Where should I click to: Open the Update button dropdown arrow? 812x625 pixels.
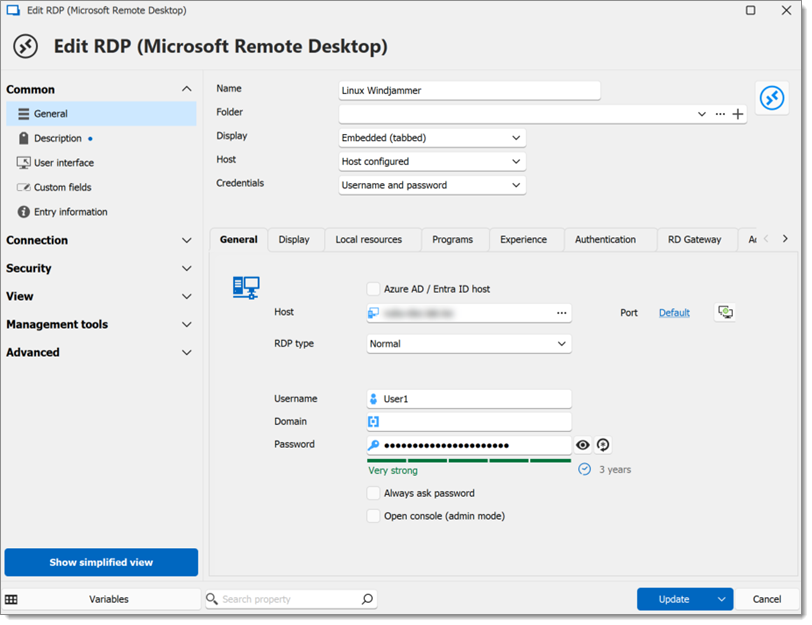tap(722, 599)
